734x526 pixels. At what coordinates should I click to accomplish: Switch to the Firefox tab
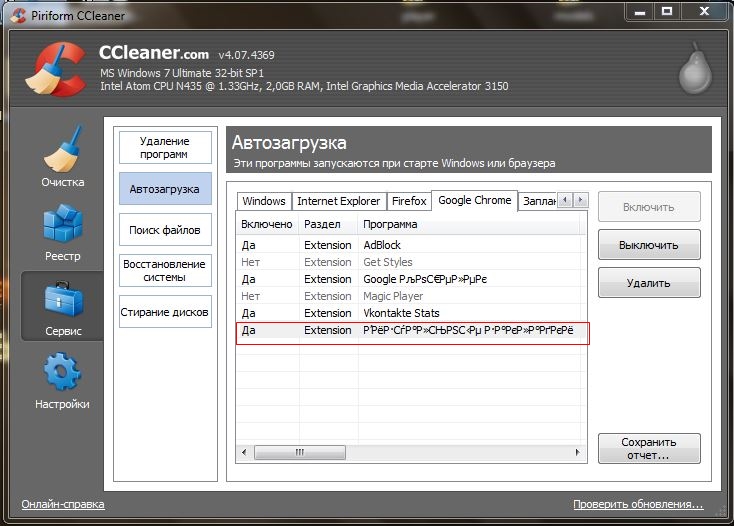409,201
